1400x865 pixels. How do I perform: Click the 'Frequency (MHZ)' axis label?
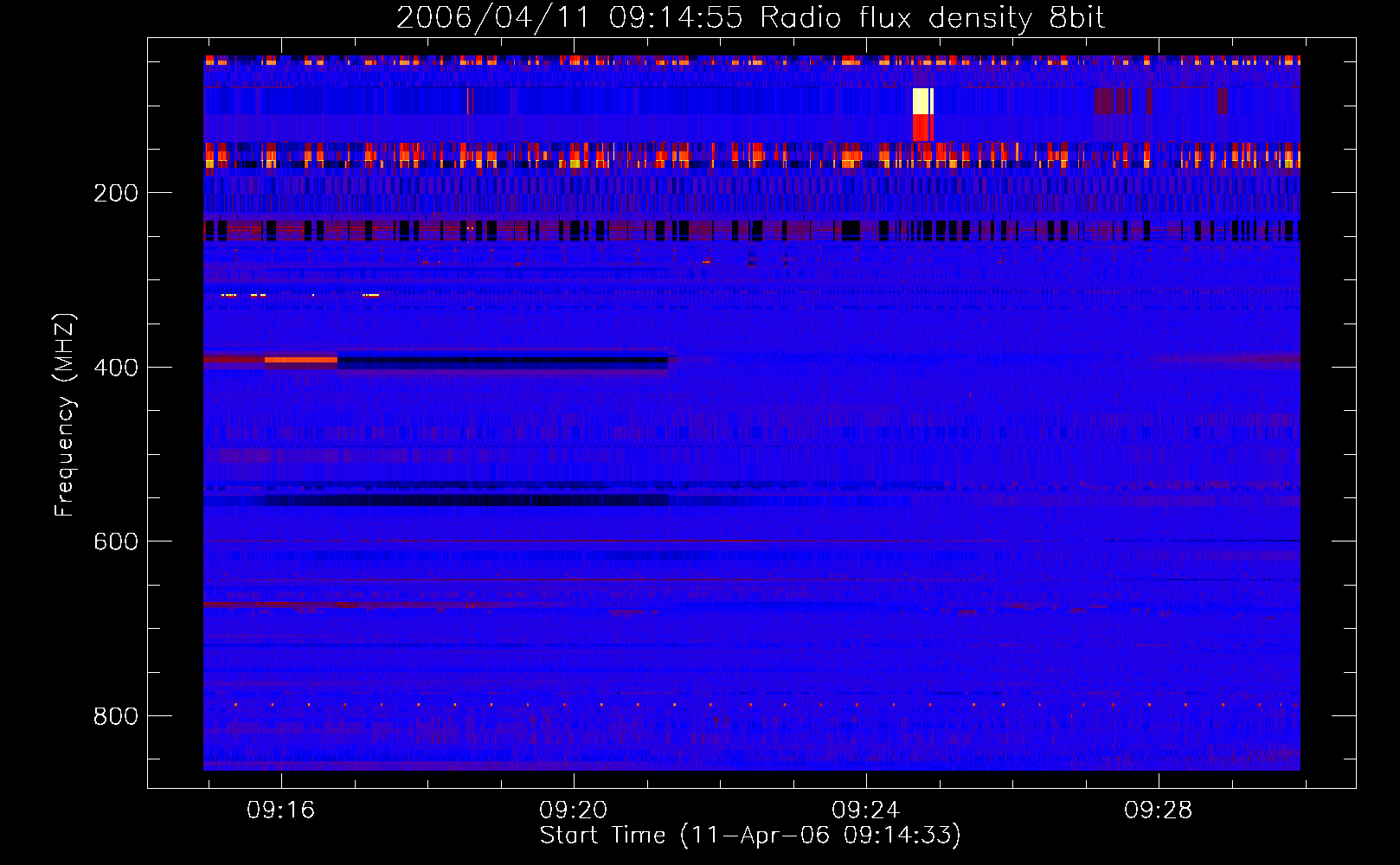pos(64,415)
